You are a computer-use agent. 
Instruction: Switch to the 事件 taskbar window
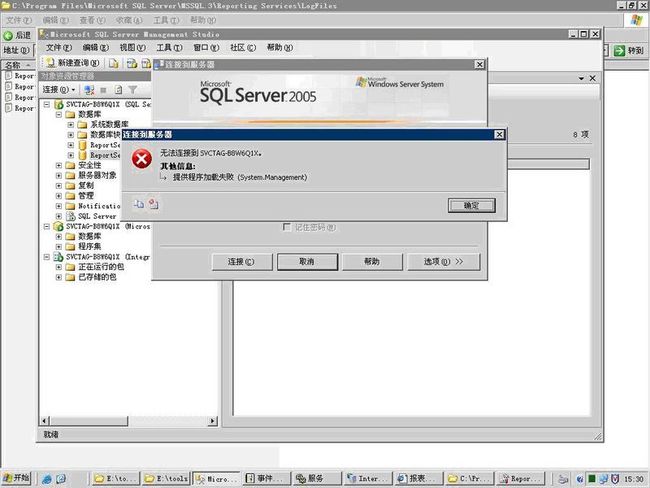(266, 478)
